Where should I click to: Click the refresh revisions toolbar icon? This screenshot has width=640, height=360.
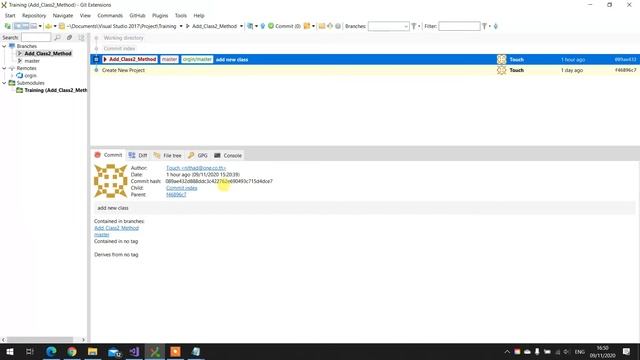pyautogui.click(x=8, y=26)
